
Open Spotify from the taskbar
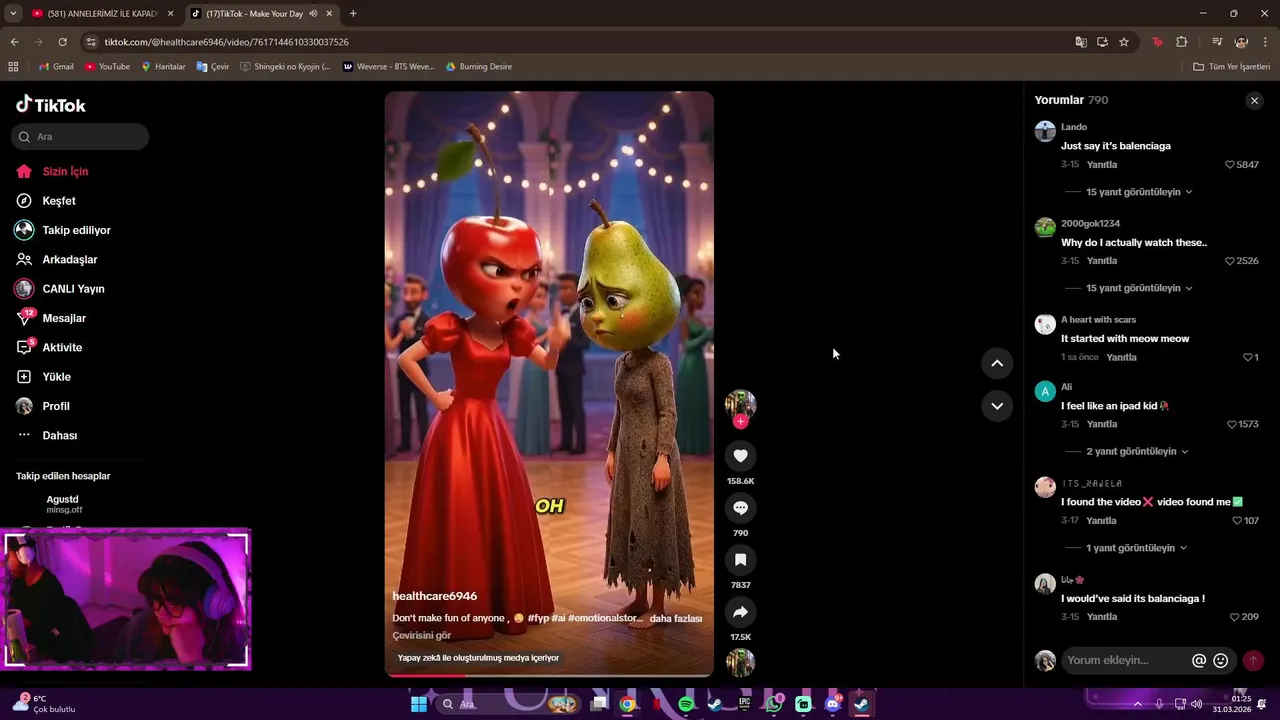coord(686,704)
